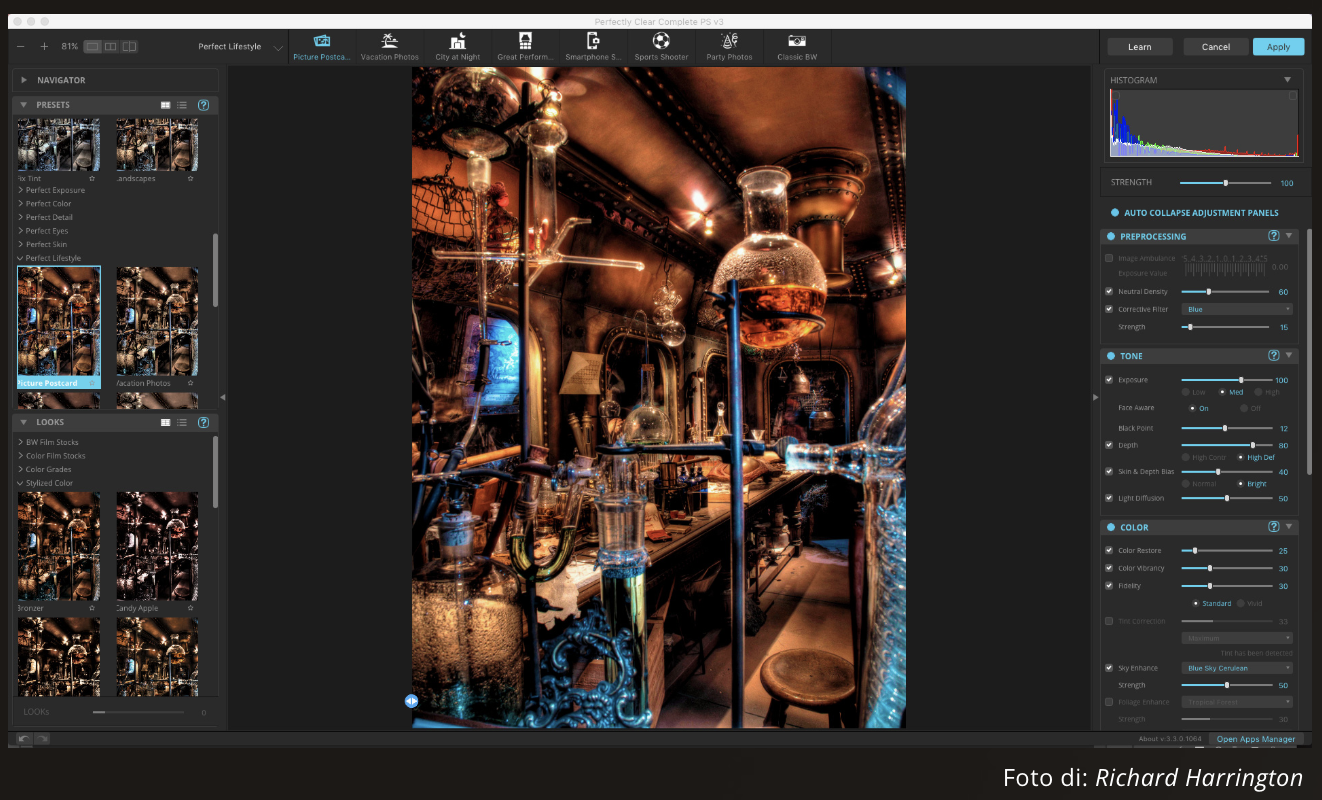This screenshot has height=800, width=1322.
Task: Open help for the Tone panel
Action: point(1274,355)
